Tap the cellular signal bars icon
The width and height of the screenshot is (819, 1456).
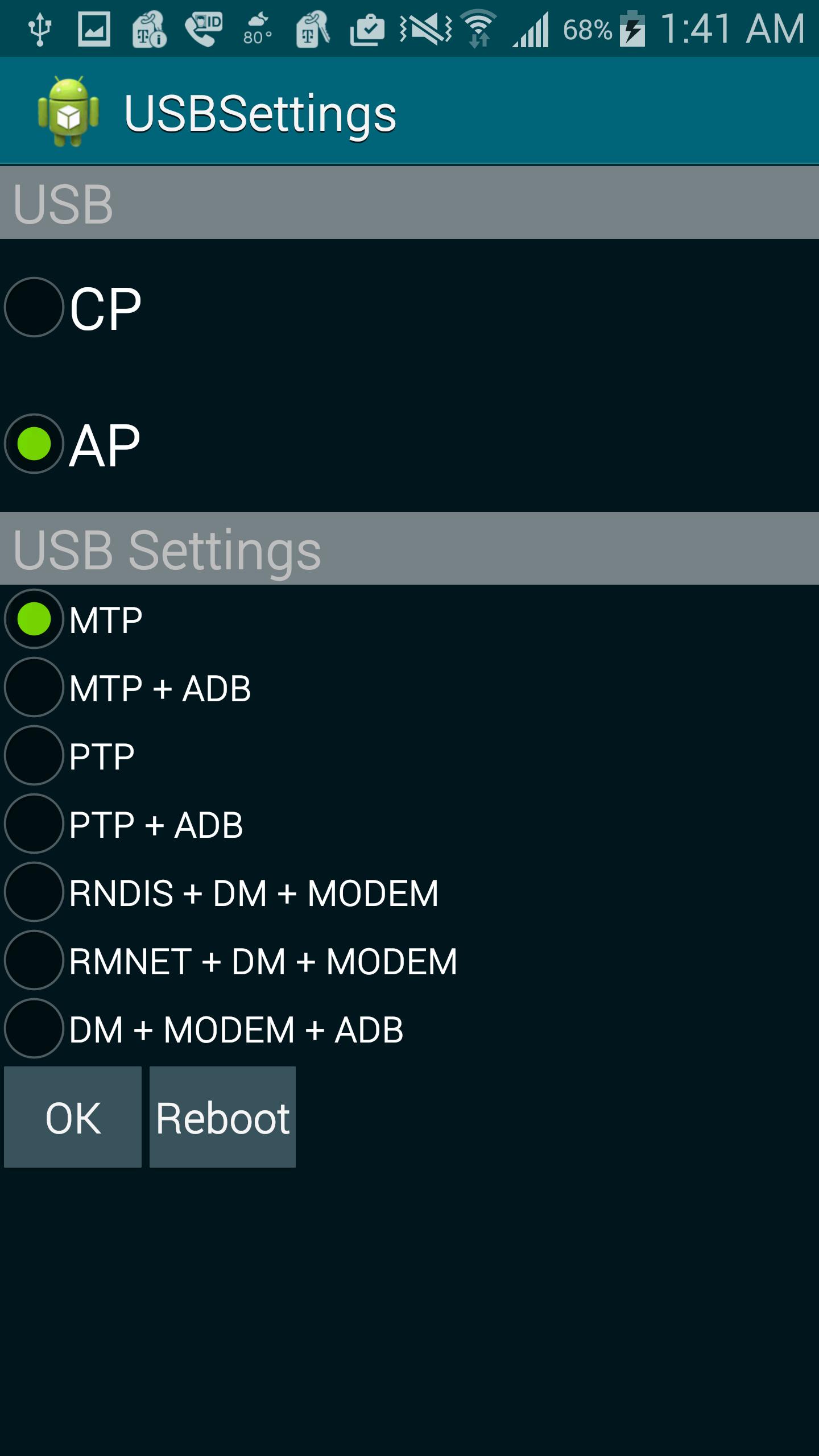click(x=531, y=29)
